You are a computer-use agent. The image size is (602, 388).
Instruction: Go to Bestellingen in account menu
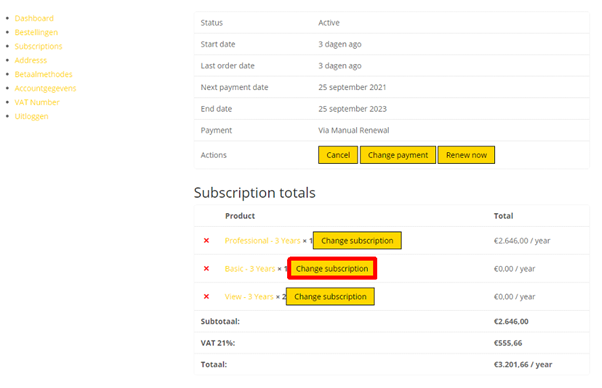coord(36,32)
